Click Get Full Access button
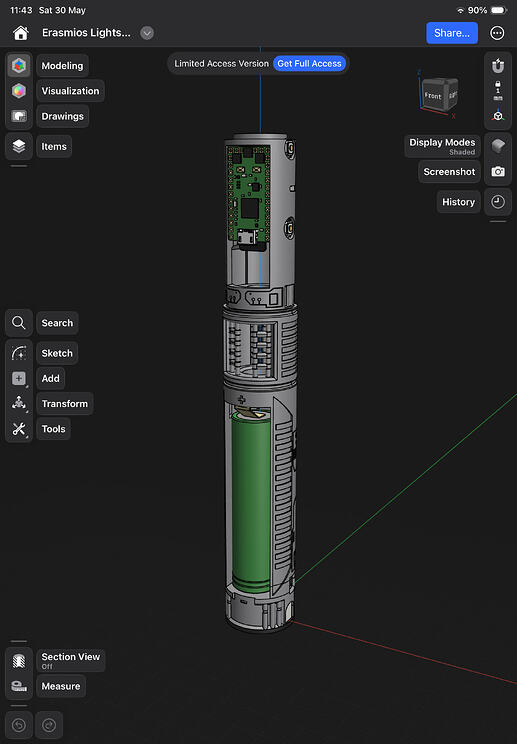The height and width of the screenshot is (744, 517). pyautogui.click(x=309, y=64)
